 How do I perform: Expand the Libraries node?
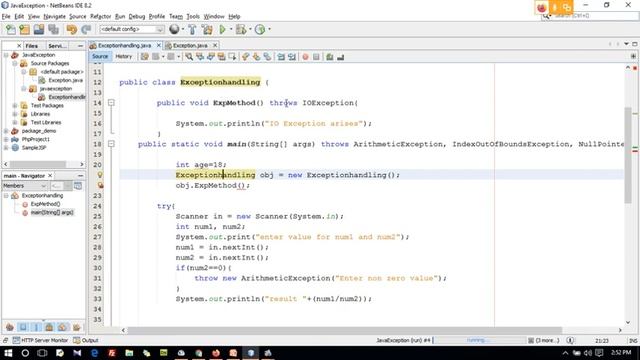tap(15, 114)
